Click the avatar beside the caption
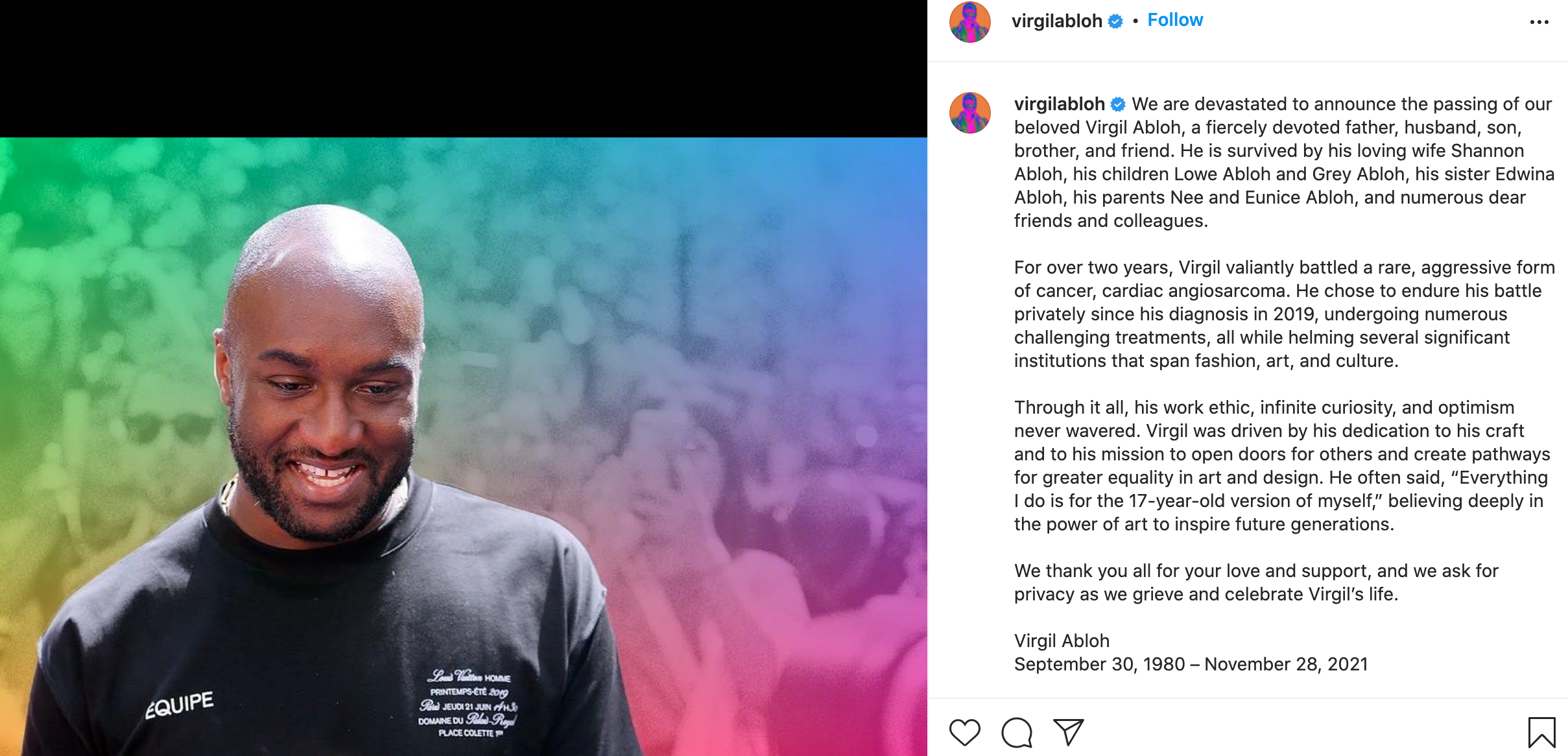This screenshot has height=756, width=1568. pos(969,113)
